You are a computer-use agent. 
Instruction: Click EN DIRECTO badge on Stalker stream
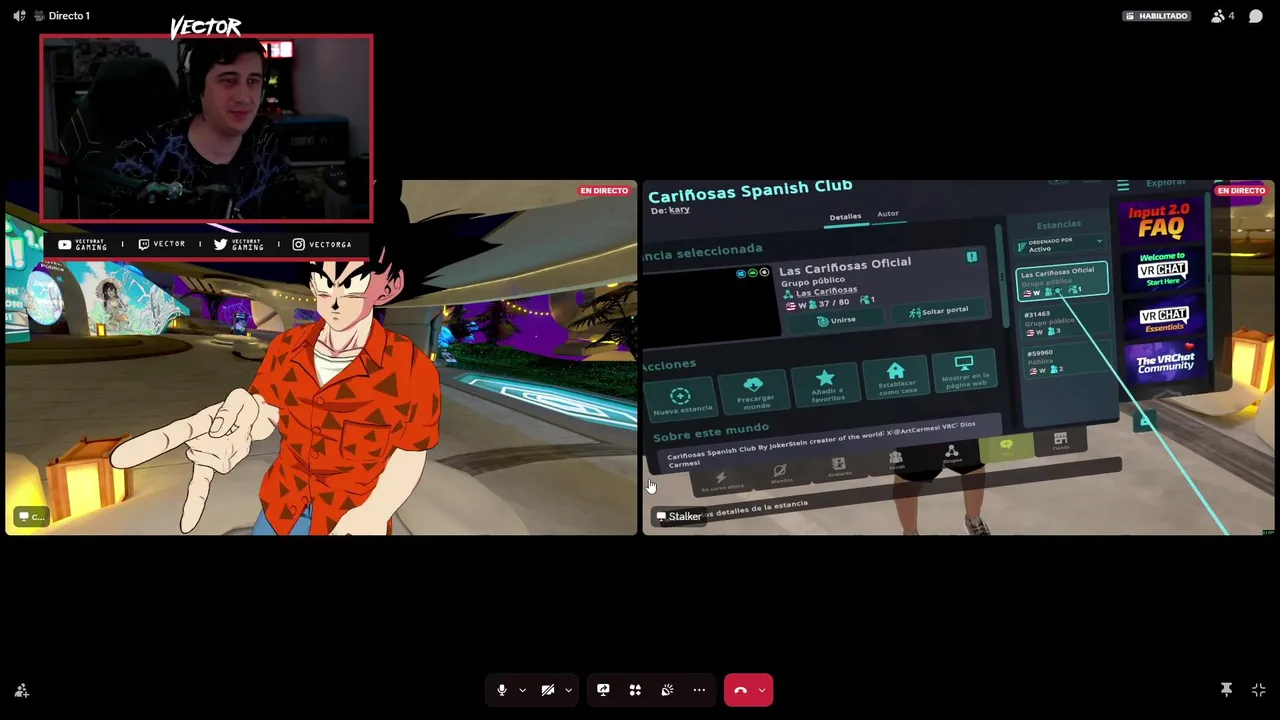[x=1241, y=190]
